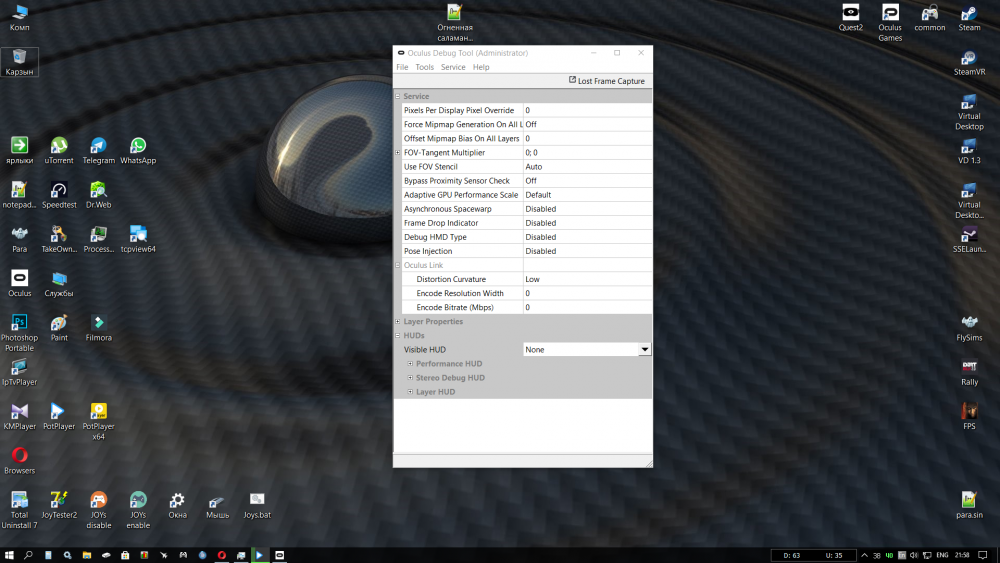
Task: Expand the Performance HUD section
Action: (x=410, y=364)
